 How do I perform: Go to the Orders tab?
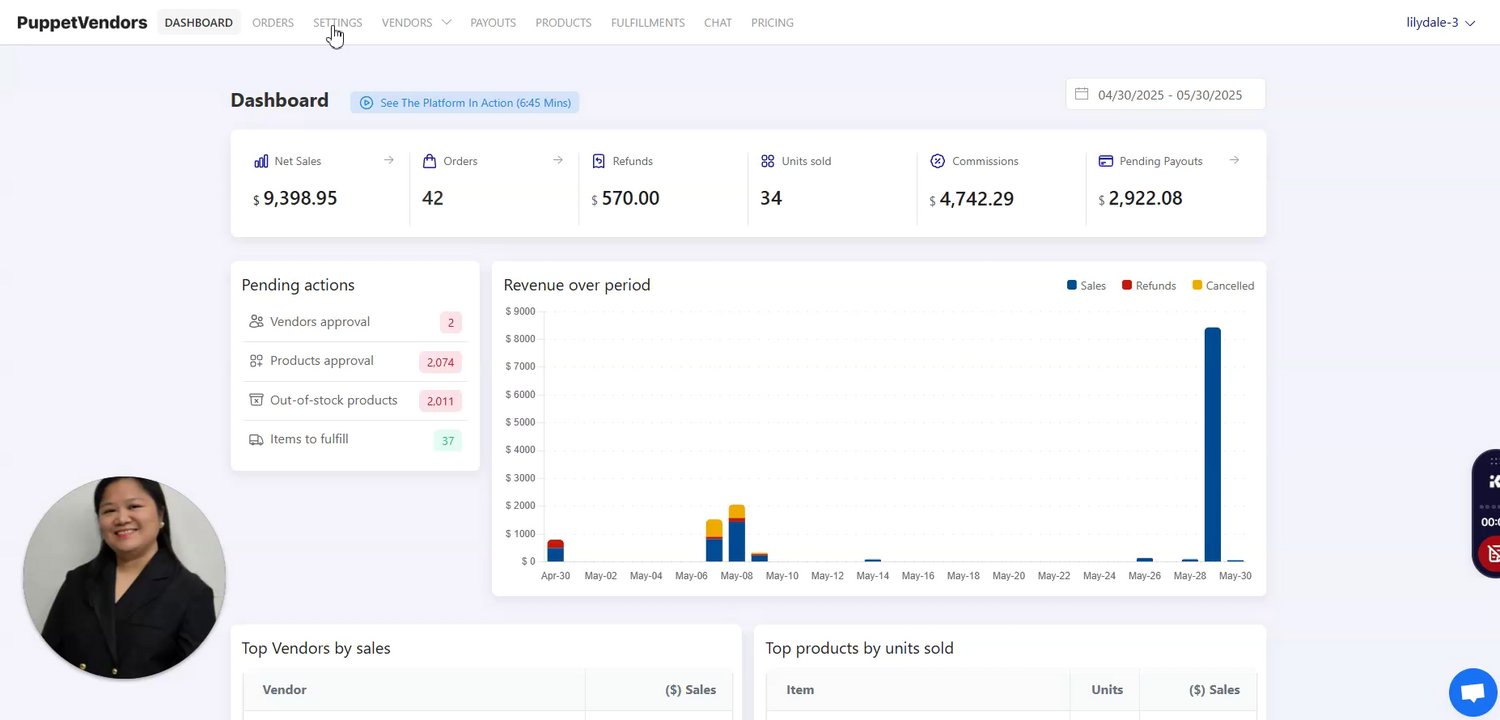coord(273,22)
